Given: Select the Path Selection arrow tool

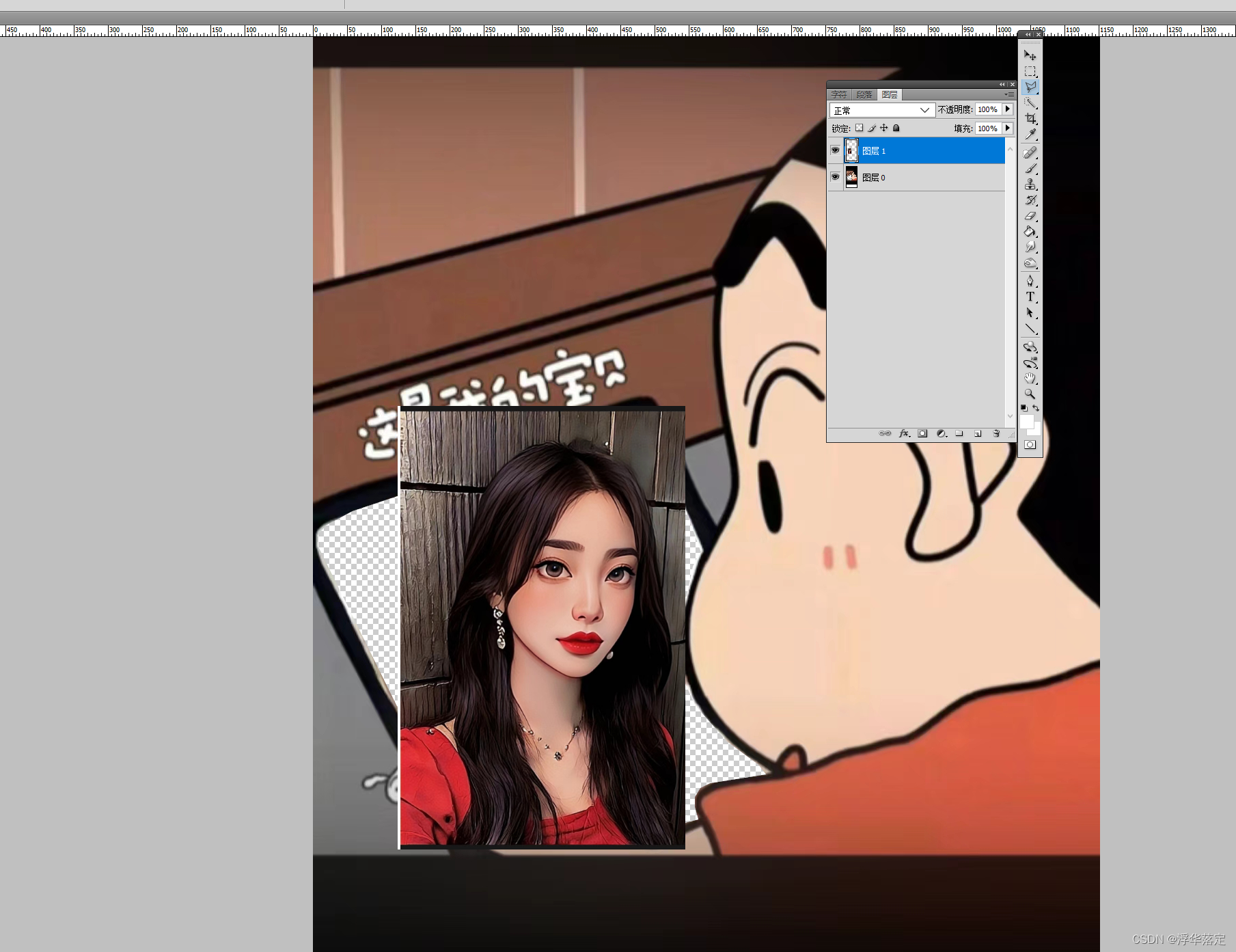Looking at the screenshot, I should (x=1030, y=312).
